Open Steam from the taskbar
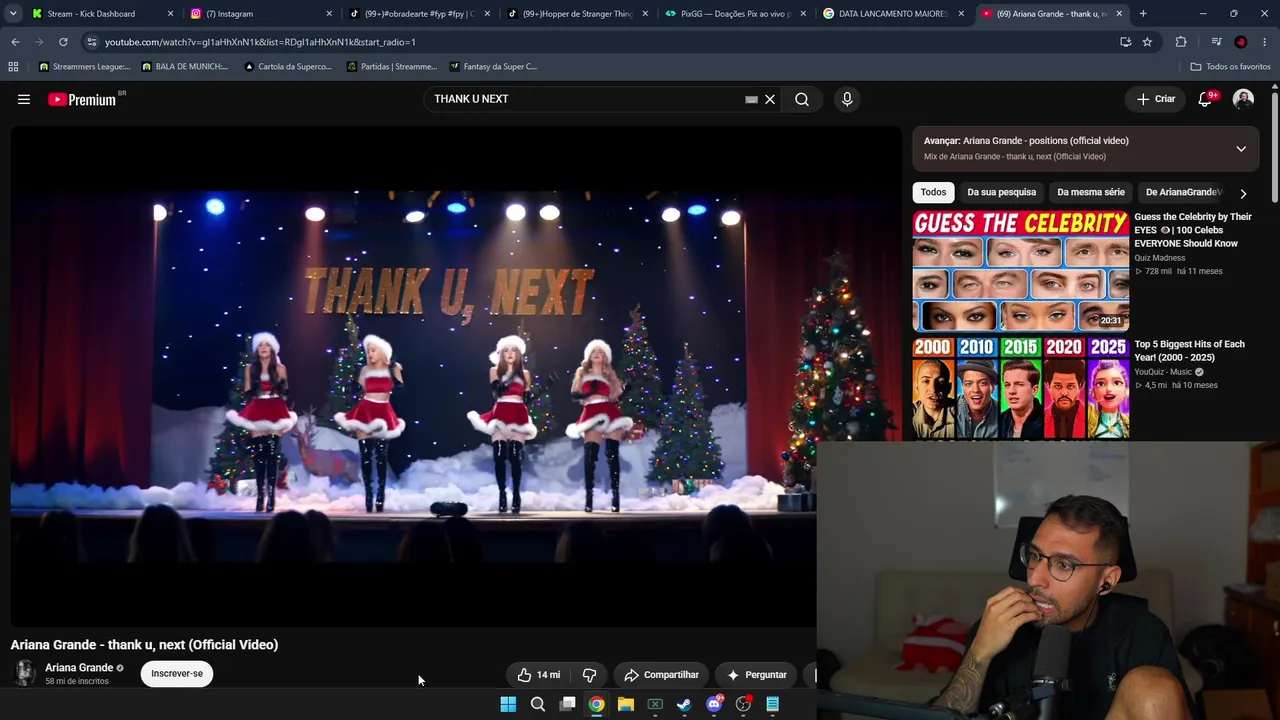 coord(684,704)
